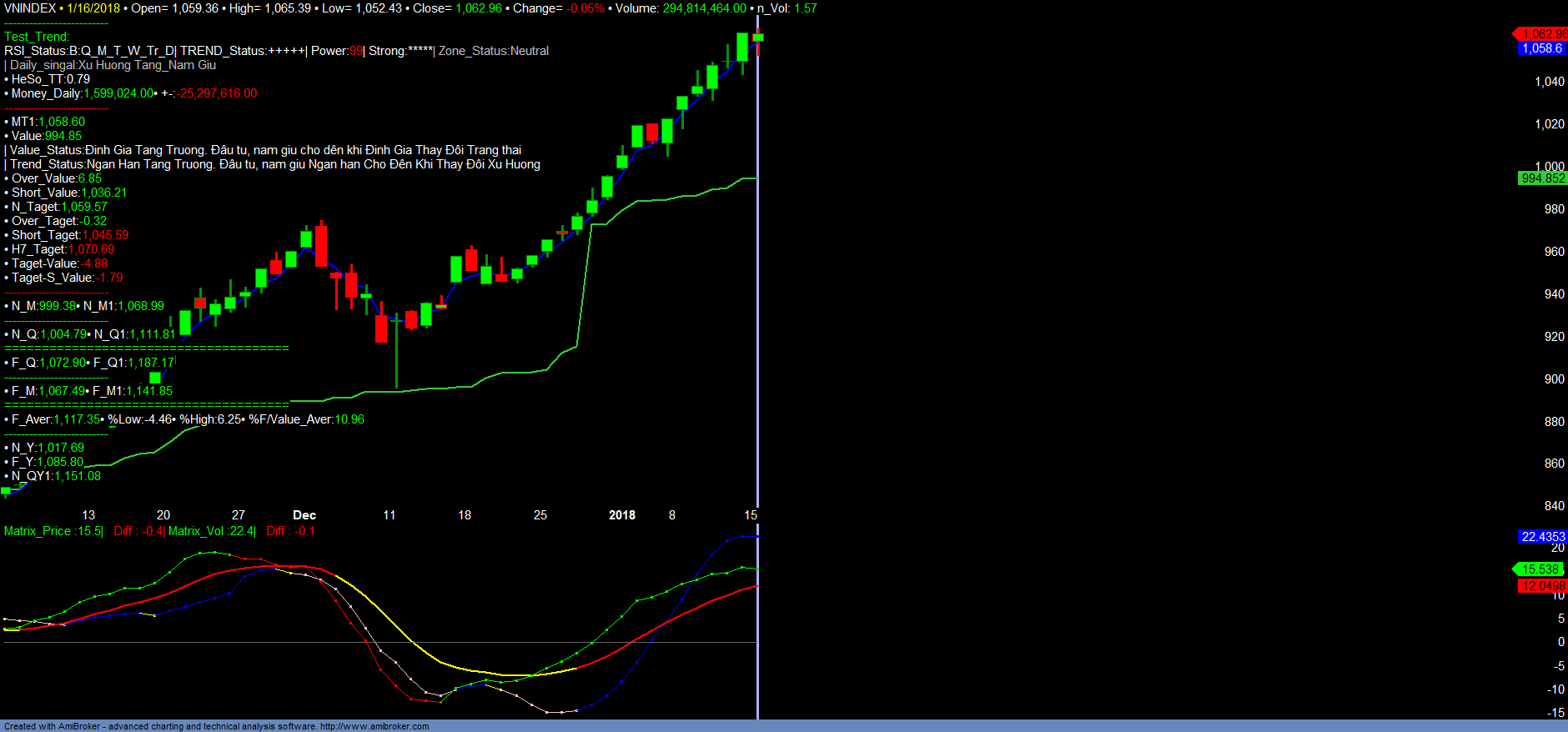Click the green 994.852 value tag

coord(1542,178)
